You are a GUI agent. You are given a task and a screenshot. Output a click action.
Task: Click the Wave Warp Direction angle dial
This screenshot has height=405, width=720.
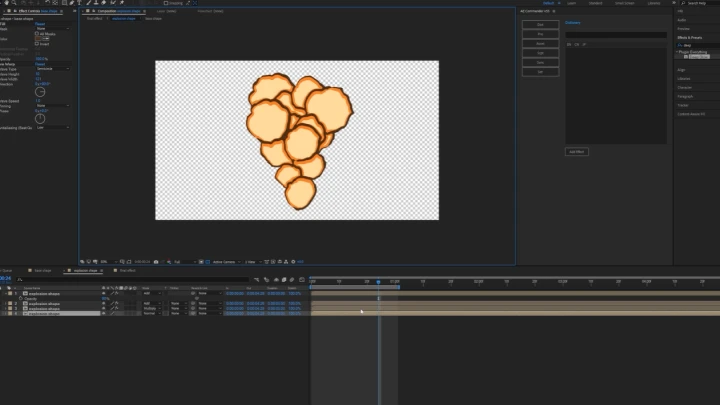pos(40,92)
